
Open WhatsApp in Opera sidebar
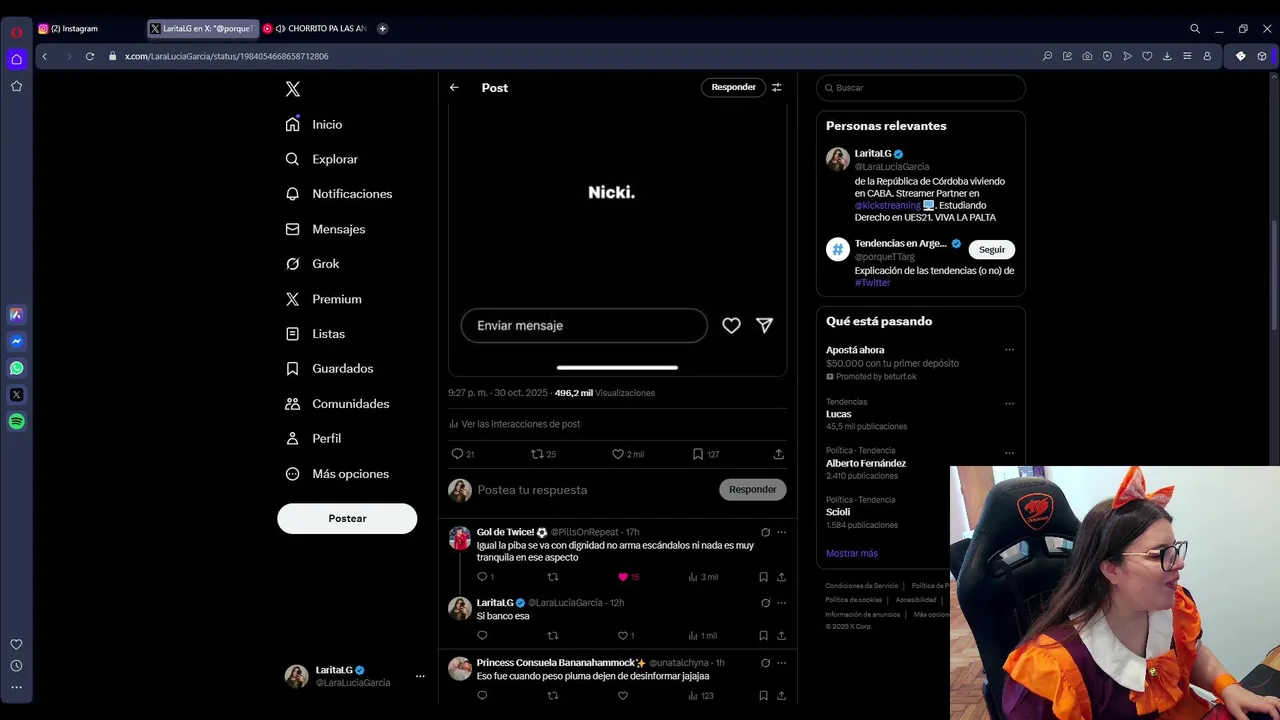tap(16, 368)
